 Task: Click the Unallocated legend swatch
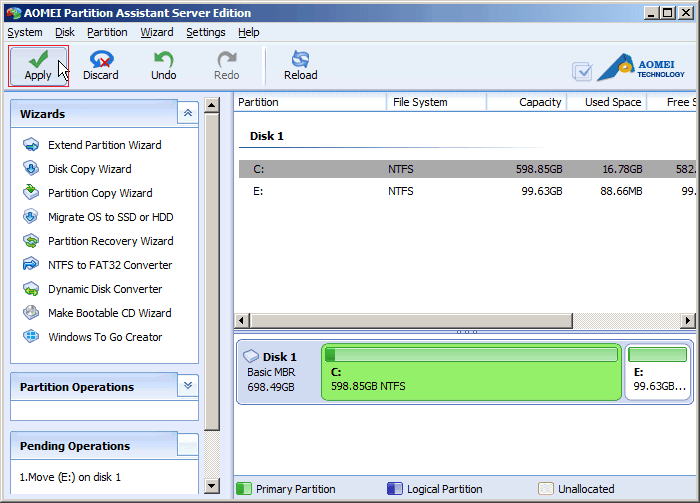click(x=546, y=489)
